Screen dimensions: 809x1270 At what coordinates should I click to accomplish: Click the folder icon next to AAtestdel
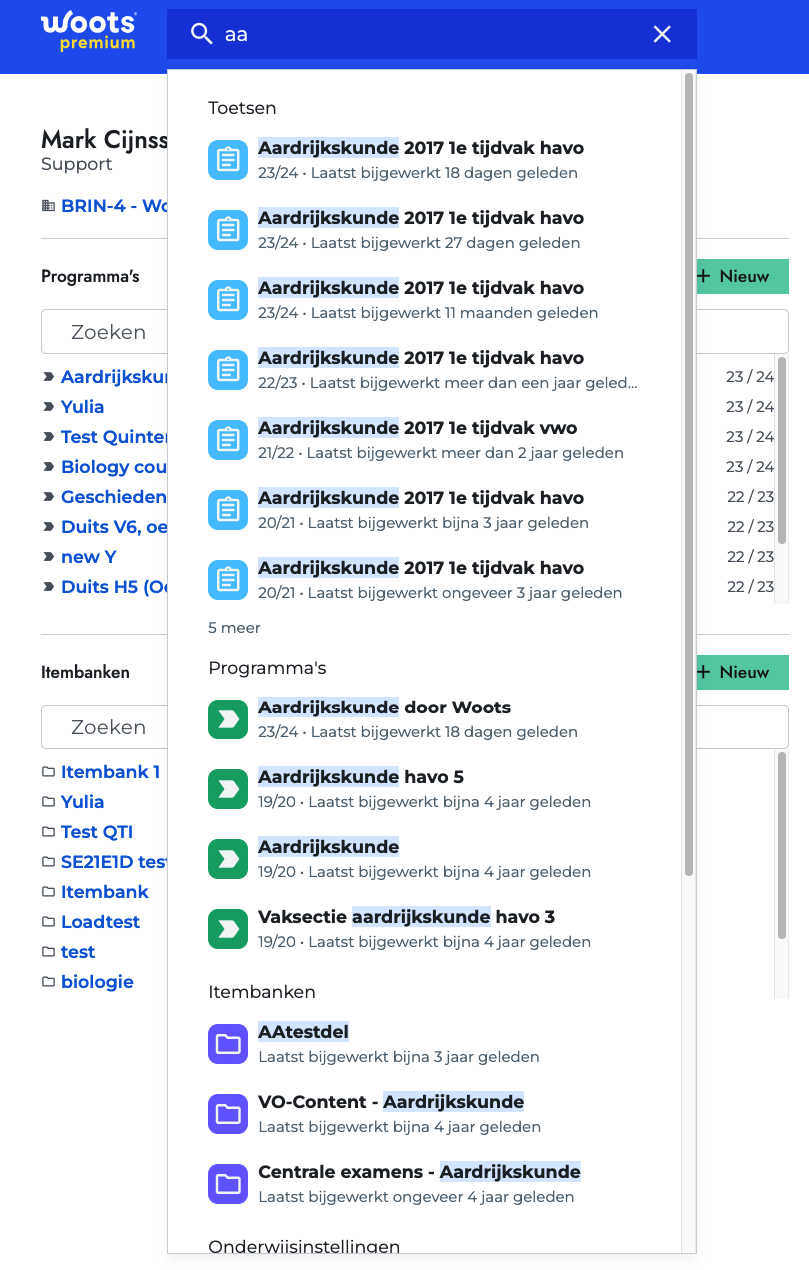[228, 1044]
